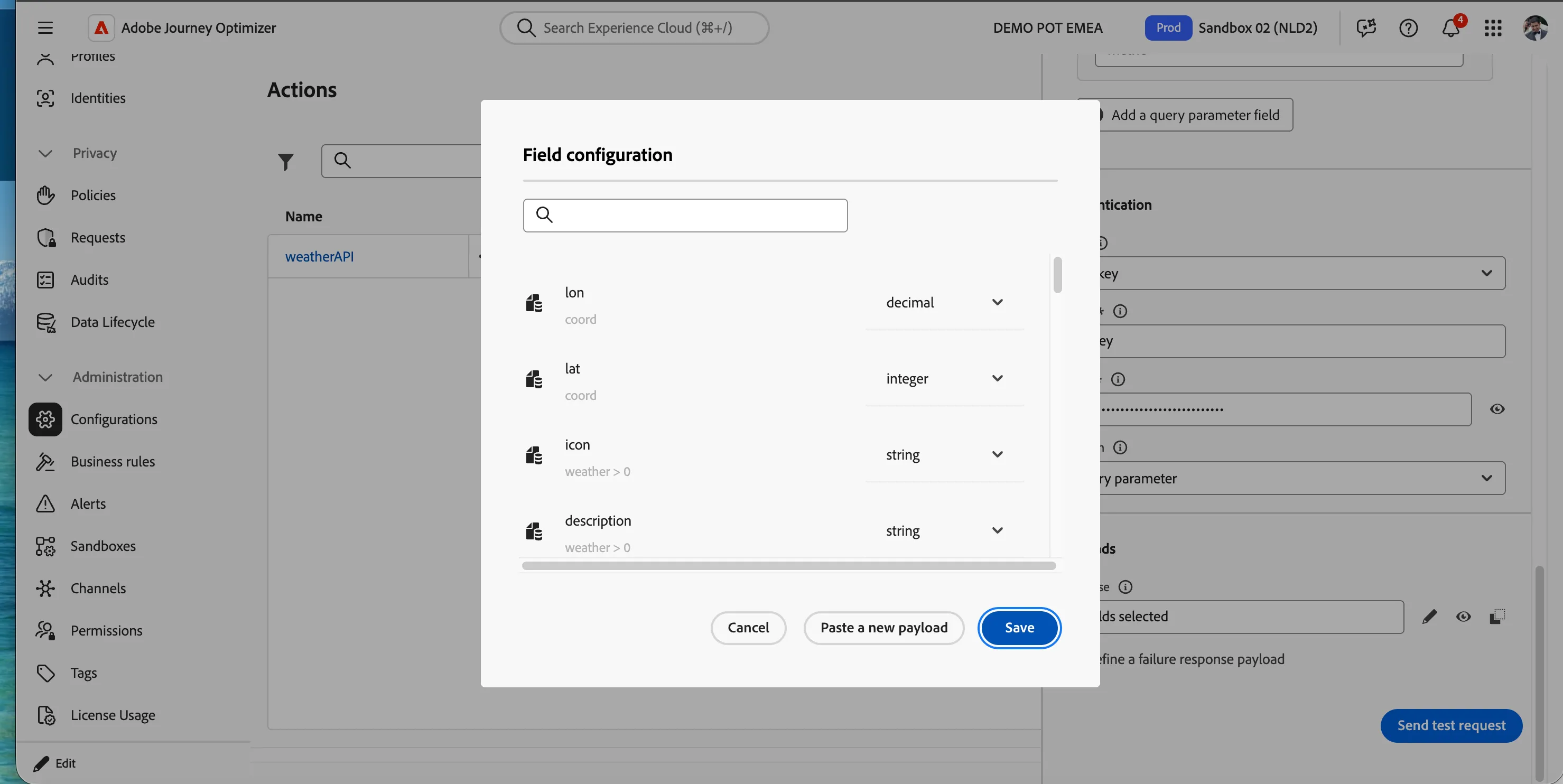Image resolution: width=1563 pixels, height=784 pixels.
Task: Click the copy payload icon
Action: [x=1497, y=617]
